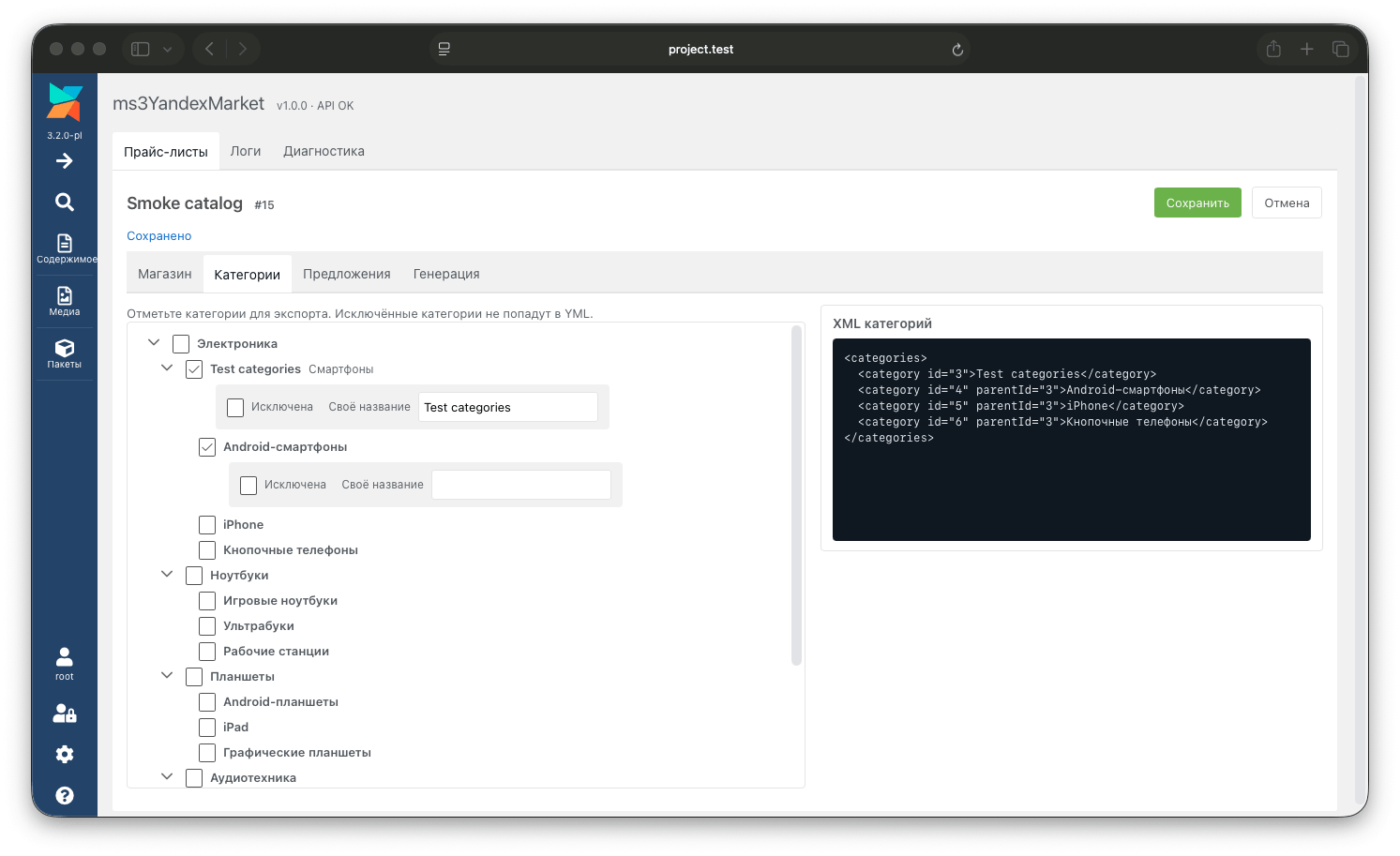
Task: Click the Отмена button
Action: 1287,203
